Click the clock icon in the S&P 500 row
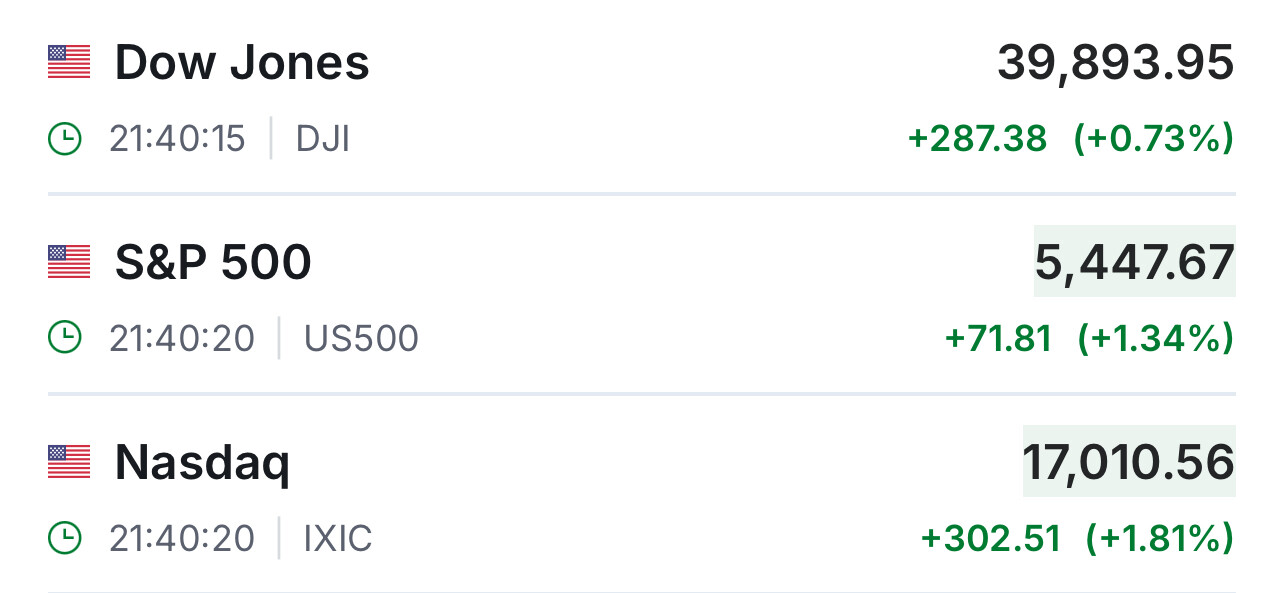The height and width of the screenshot is (593, 1284). point(65,339)
